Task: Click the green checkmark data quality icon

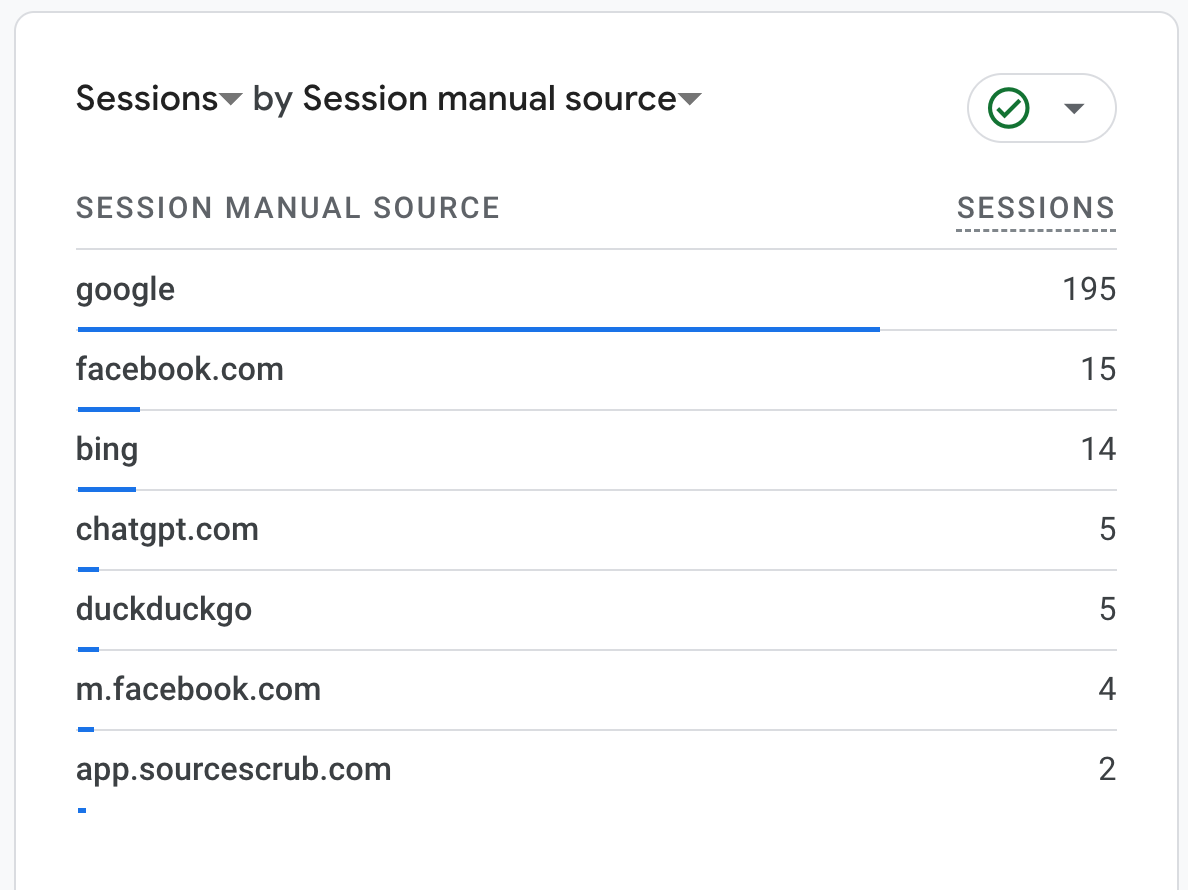Action: coord(1008,108)
